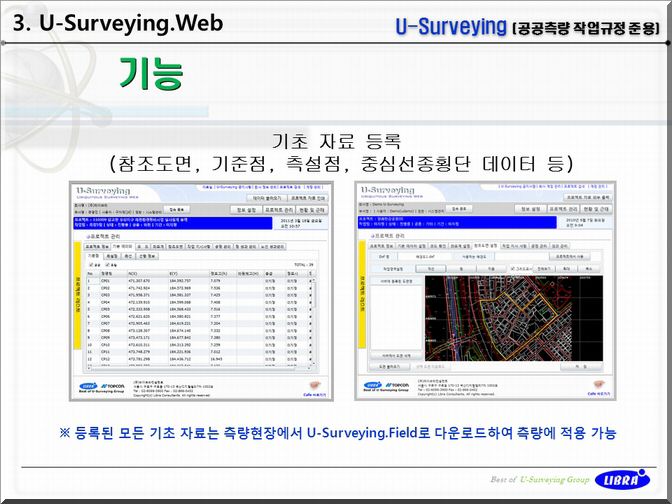The height and width of the screenshot is (504, 672).
Task: Click the CAD drawing map preview
Action: pos(513,318)
